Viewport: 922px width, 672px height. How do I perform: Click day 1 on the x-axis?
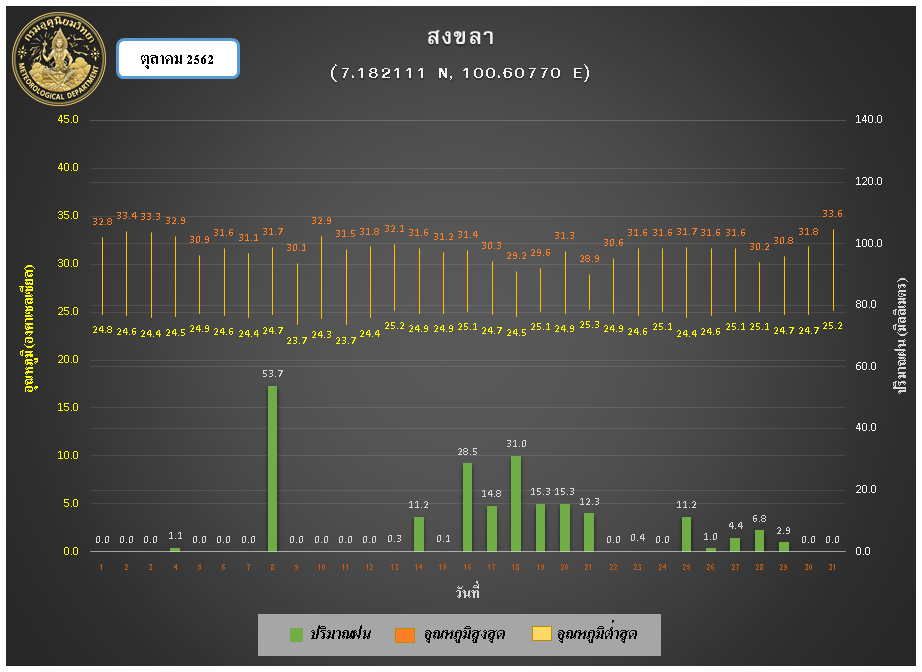[x=102, y=567]
